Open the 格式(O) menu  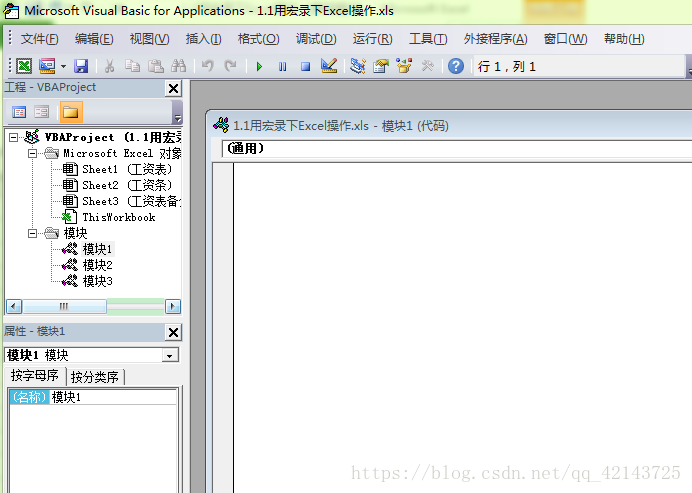click(x=258, y=39)
